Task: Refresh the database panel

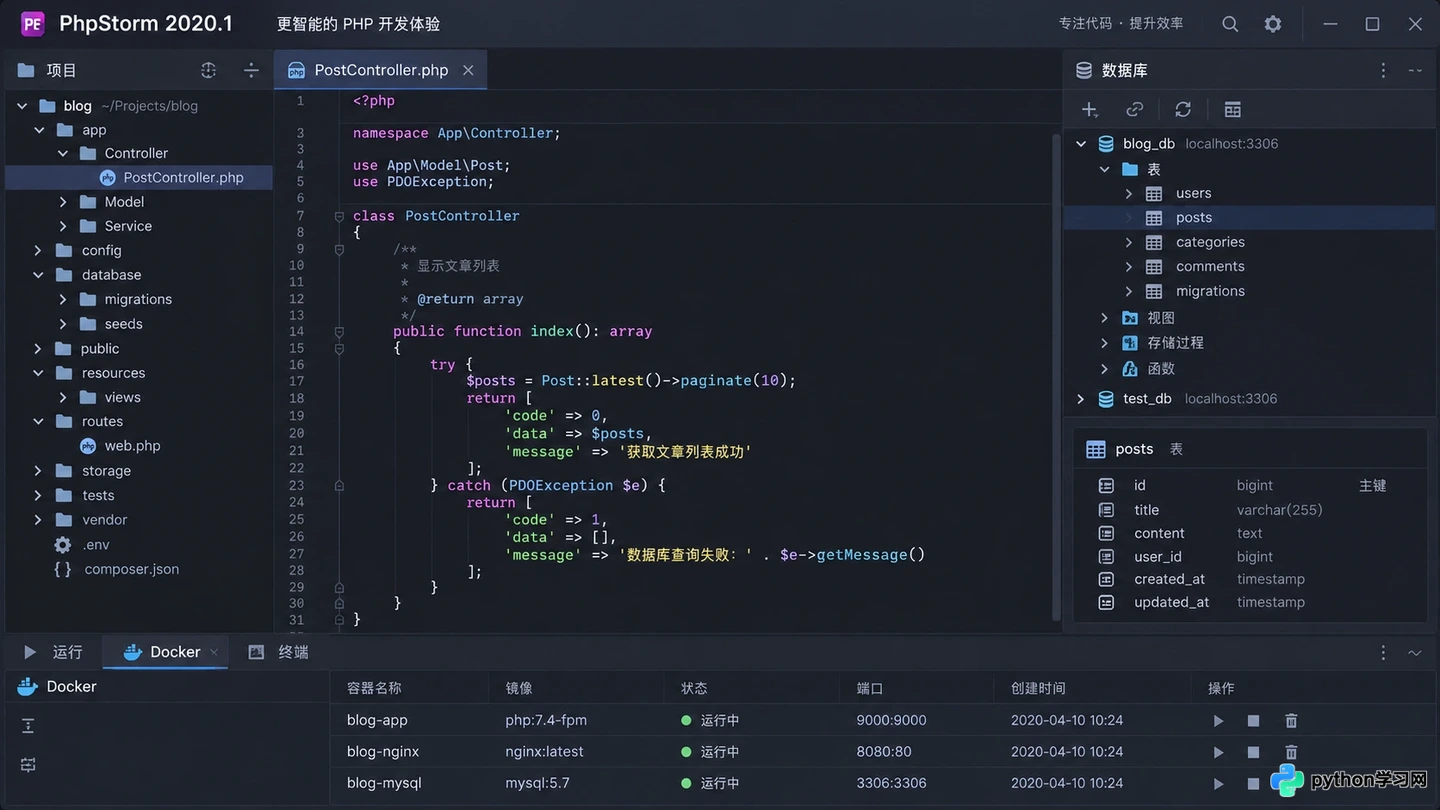Action: coord(1183,109)
